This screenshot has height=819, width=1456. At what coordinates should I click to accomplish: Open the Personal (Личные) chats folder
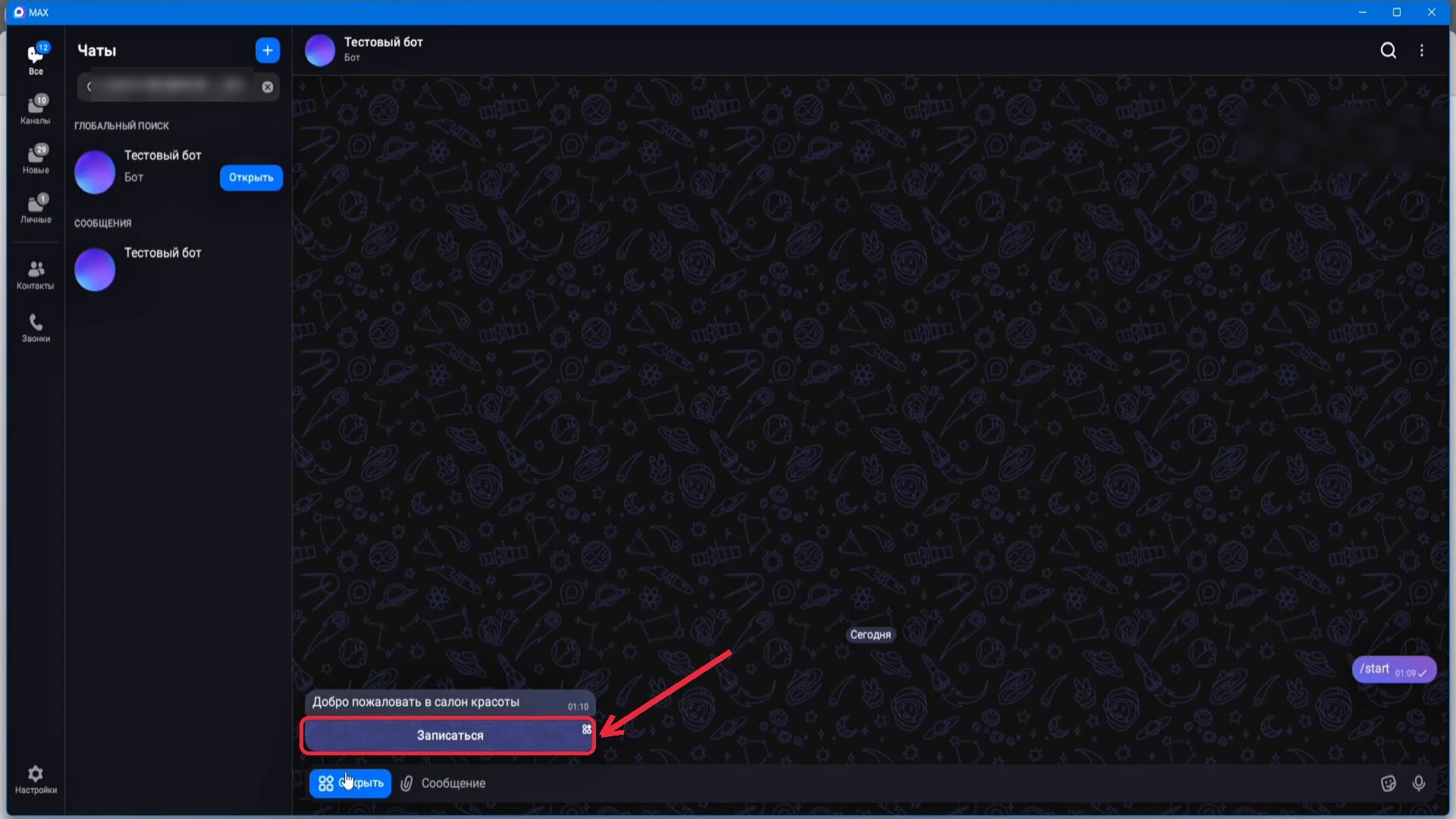pyautogui.click(x=36, y=208)
